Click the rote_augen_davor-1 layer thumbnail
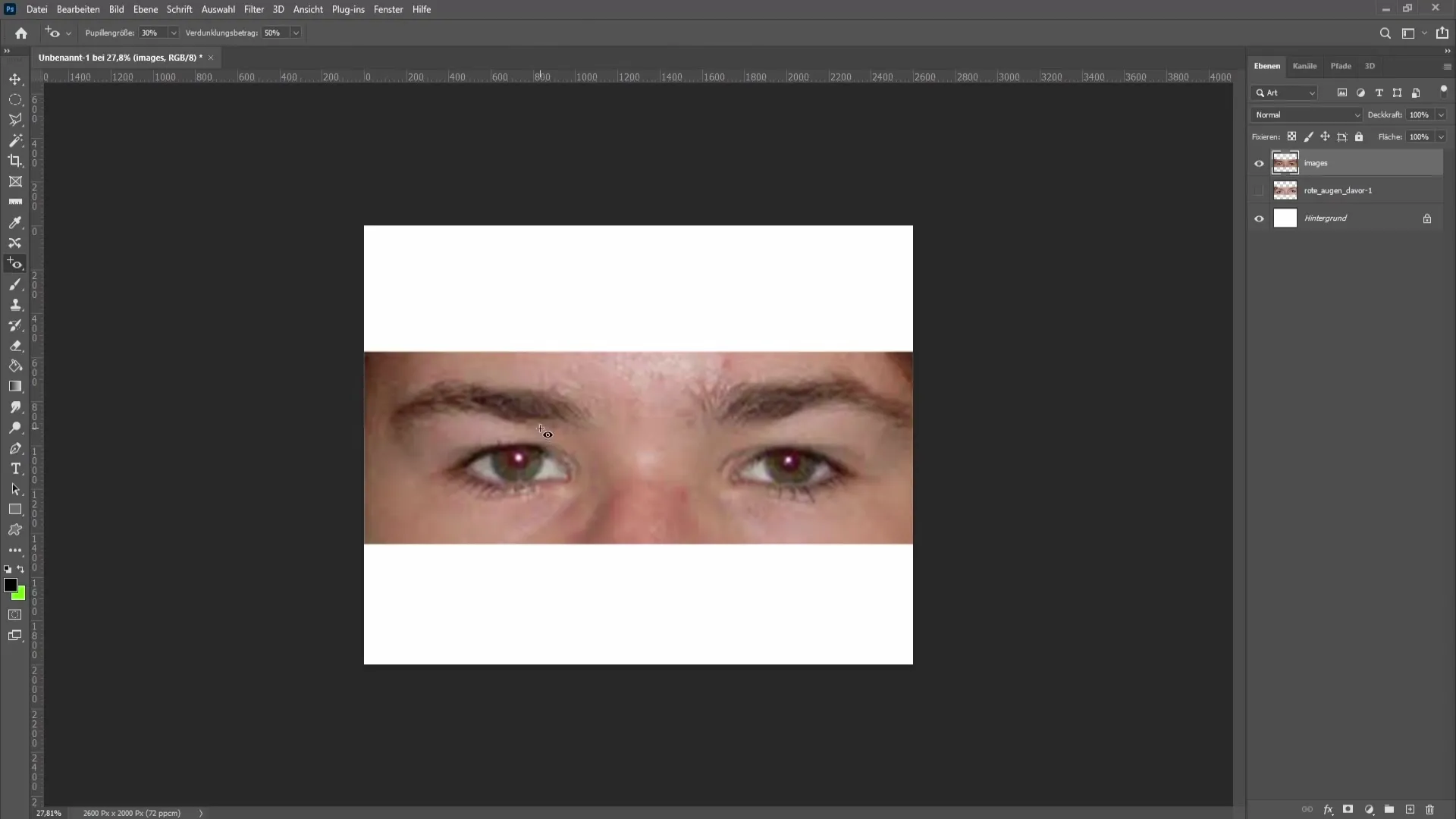 click(1285, 190)
